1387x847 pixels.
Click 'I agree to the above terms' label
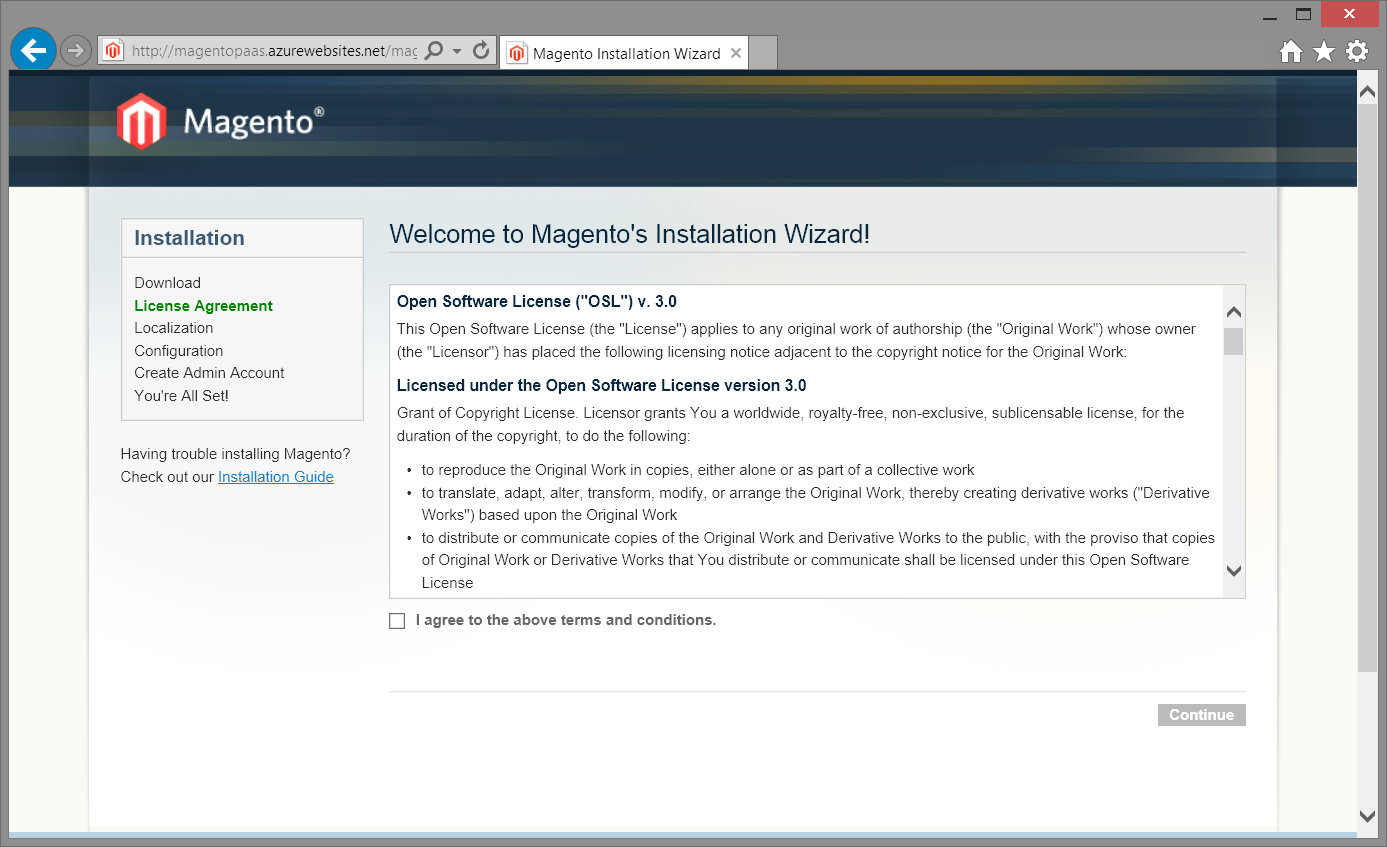[x=566, y=620]
